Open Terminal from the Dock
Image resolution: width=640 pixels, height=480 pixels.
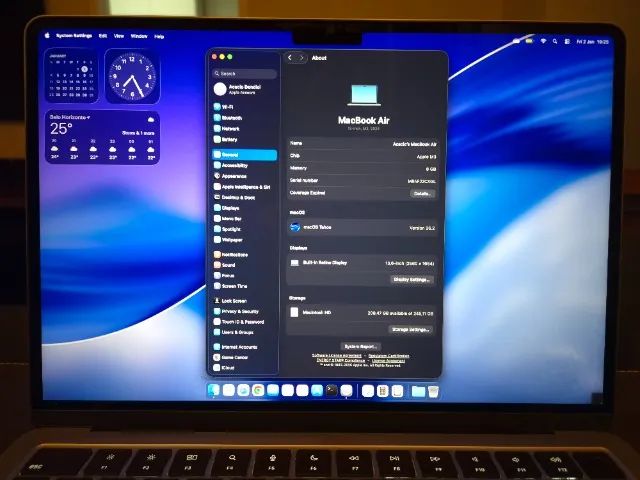click(332, 391)
